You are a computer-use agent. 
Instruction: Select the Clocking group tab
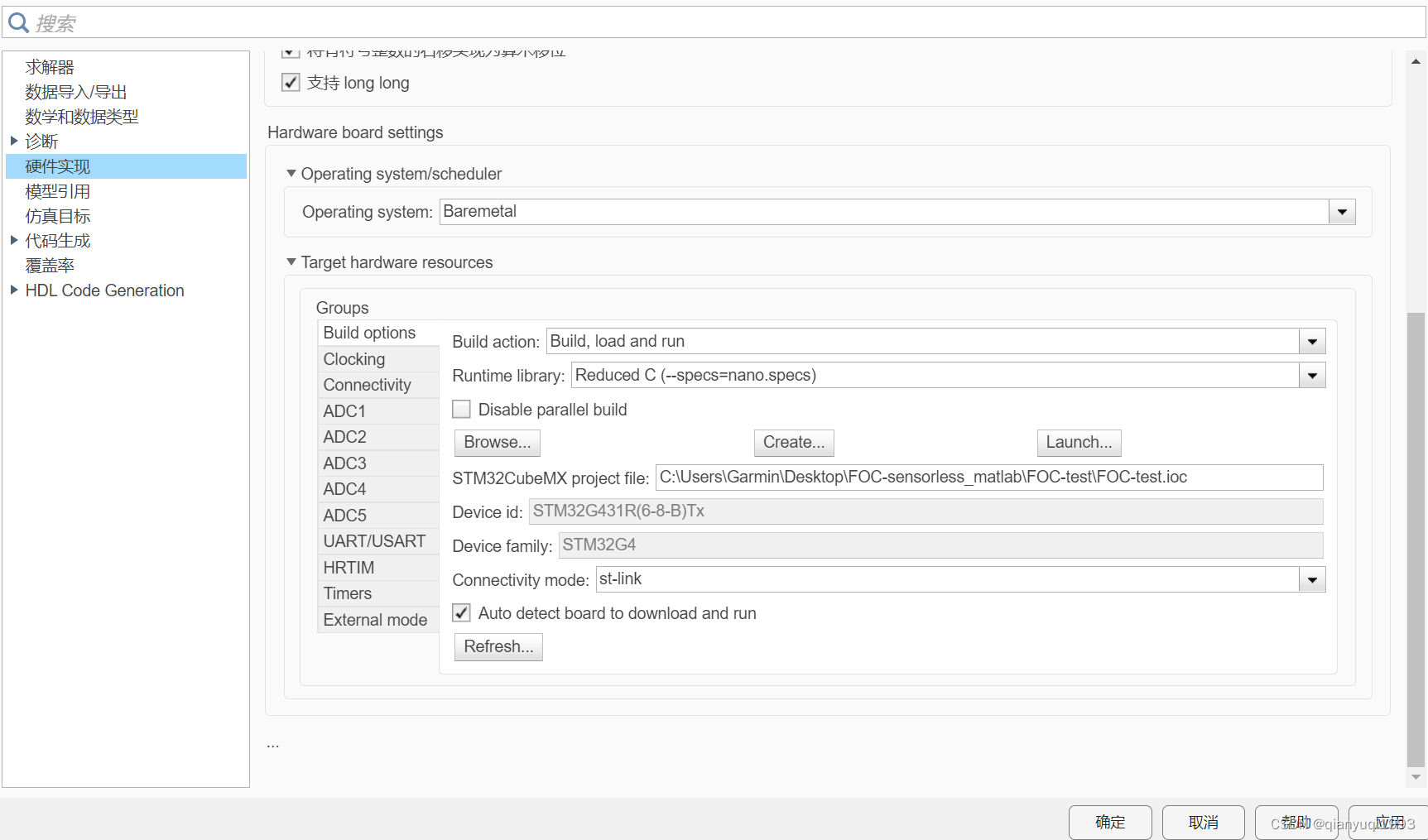[x=354, y=359]
